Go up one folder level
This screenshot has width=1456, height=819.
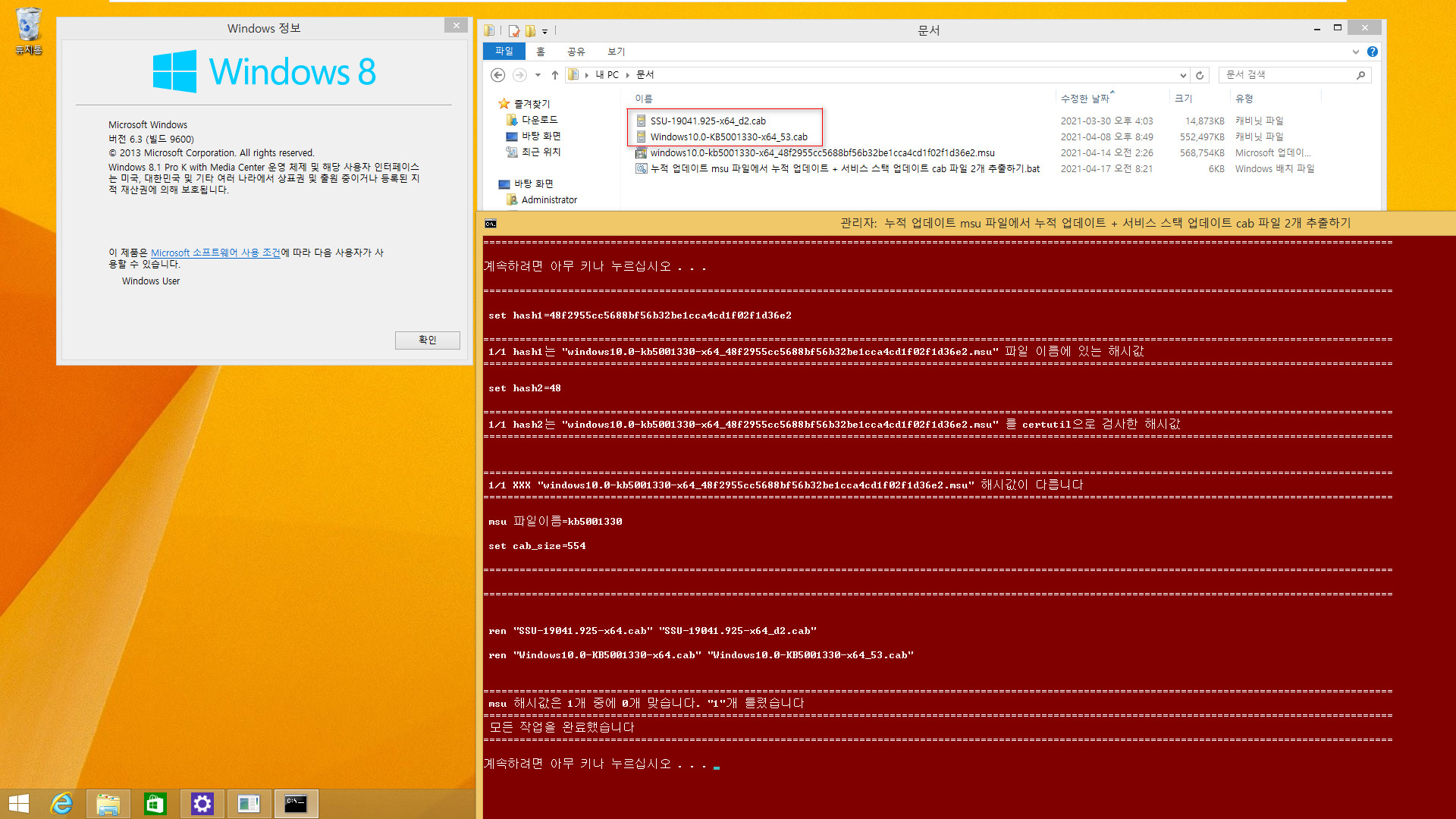tap(555, 74)
